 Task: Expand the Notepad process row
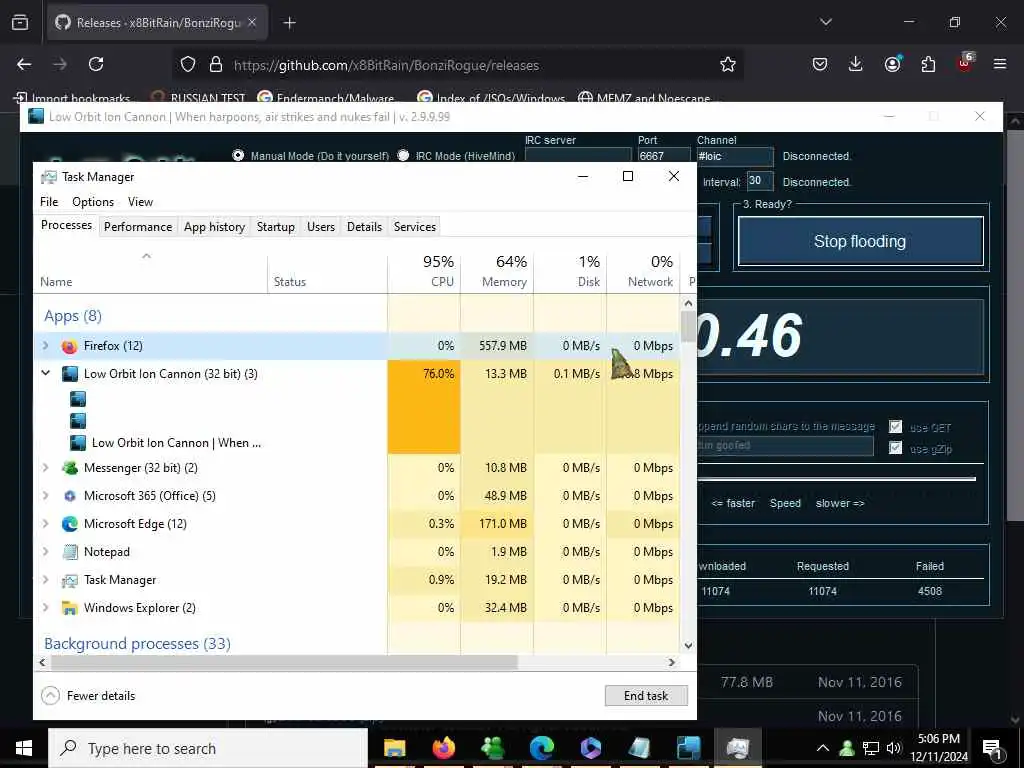pos(45,552)
